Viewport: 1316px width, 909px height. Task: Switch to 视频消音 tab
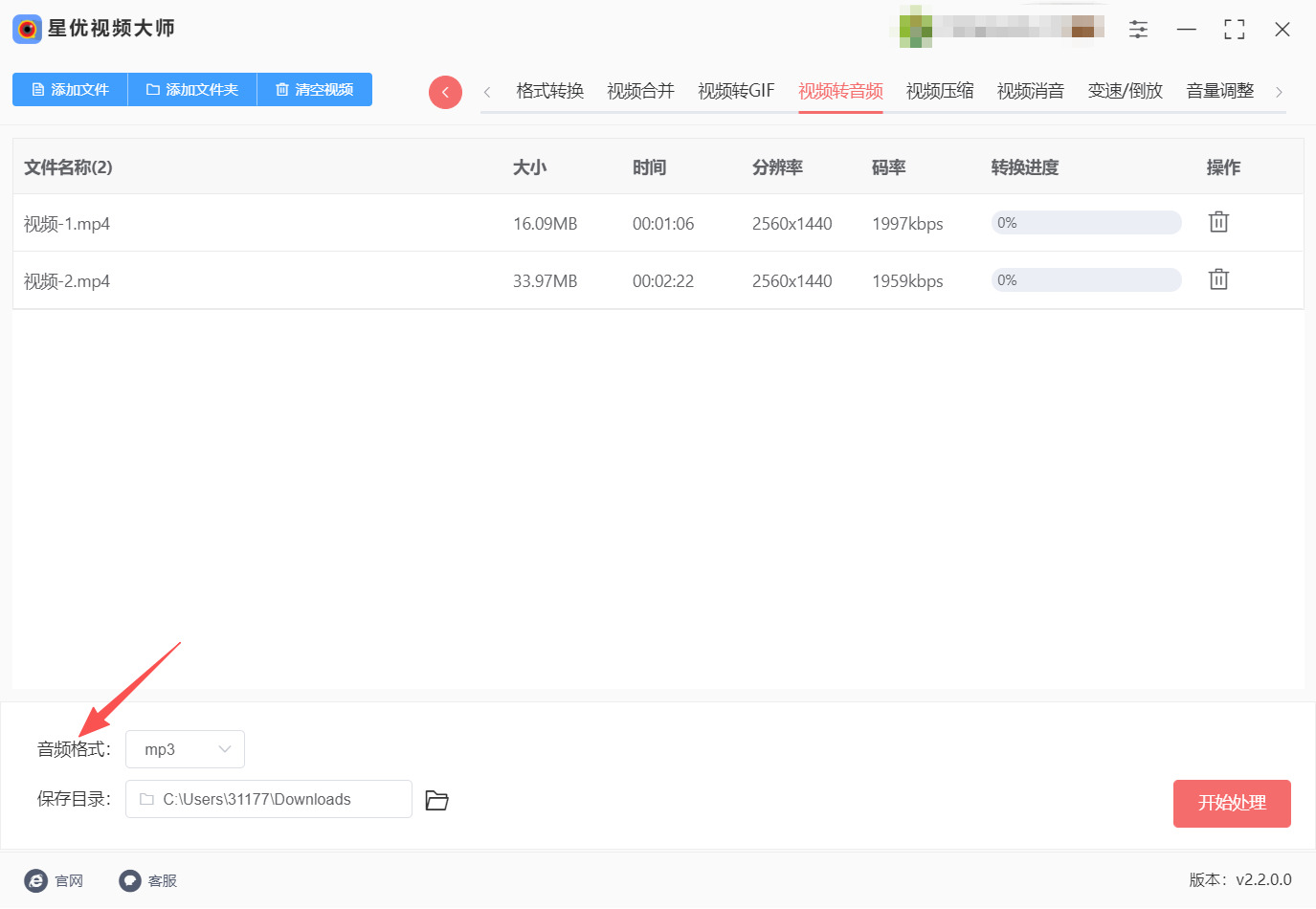[1031, 91]
